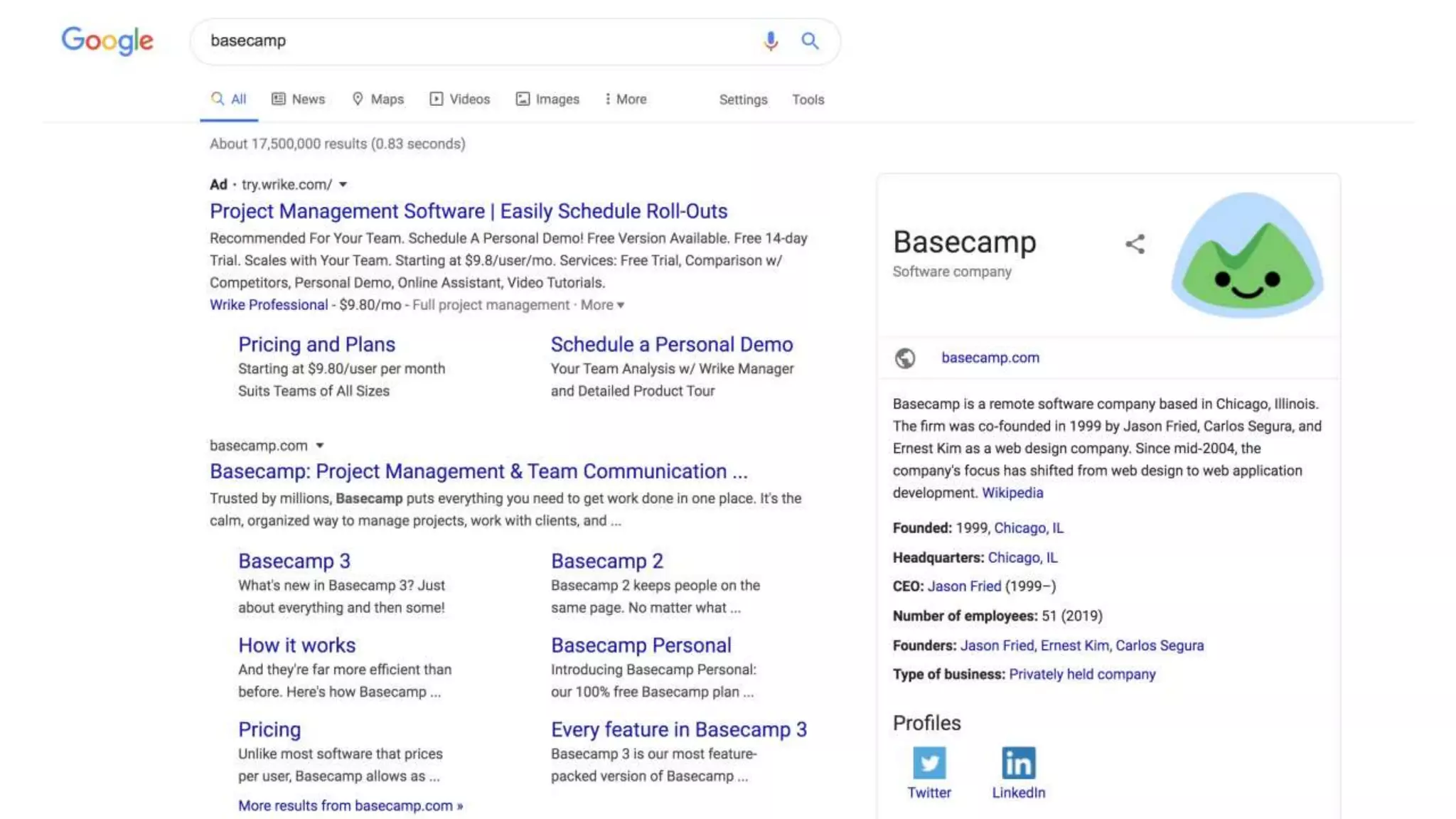Click the share icon beside Basecamp
The image size is (1456, 819).
[1135, 245]
